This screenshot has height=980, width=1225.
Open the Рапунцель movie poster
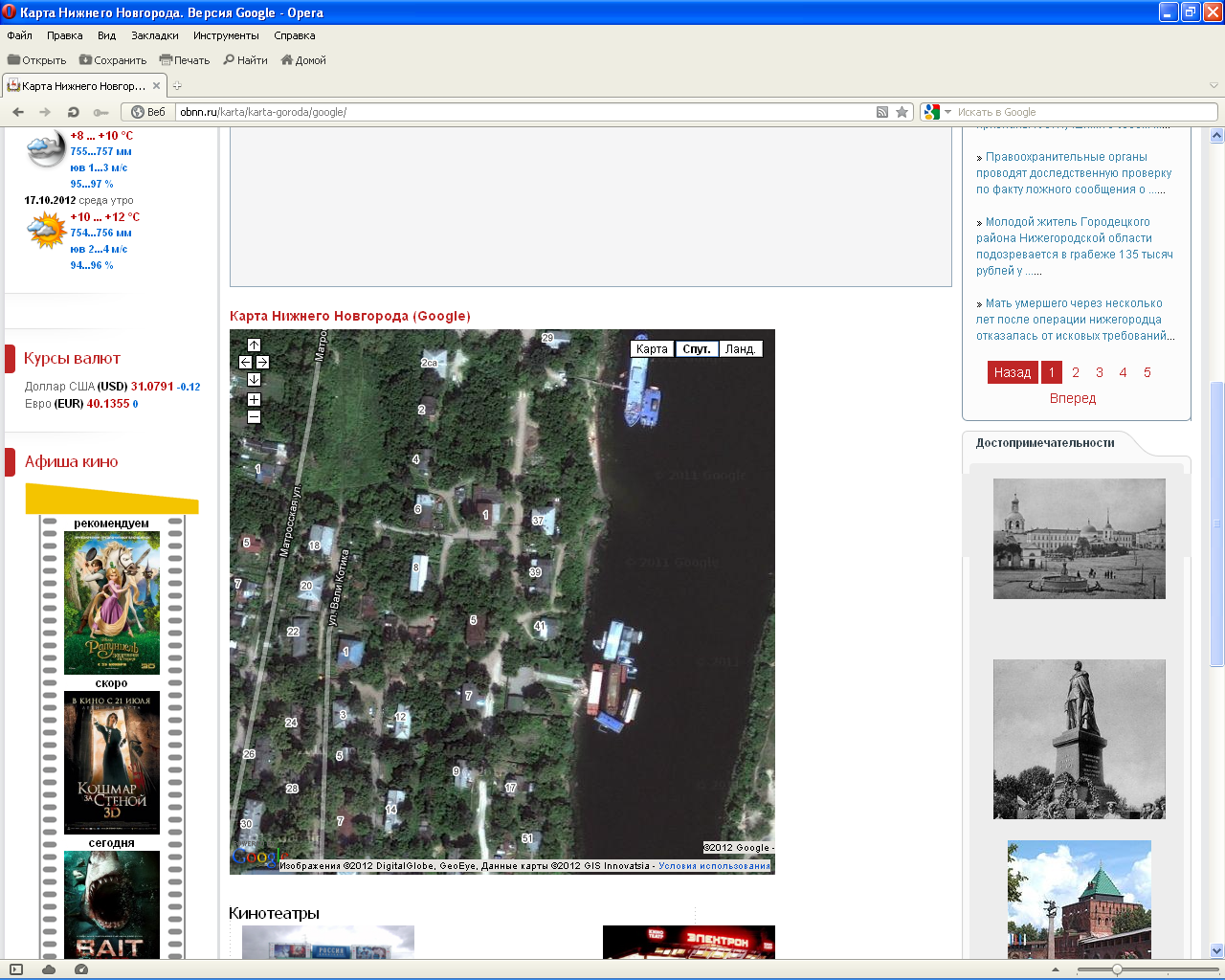tap(112, 603)
